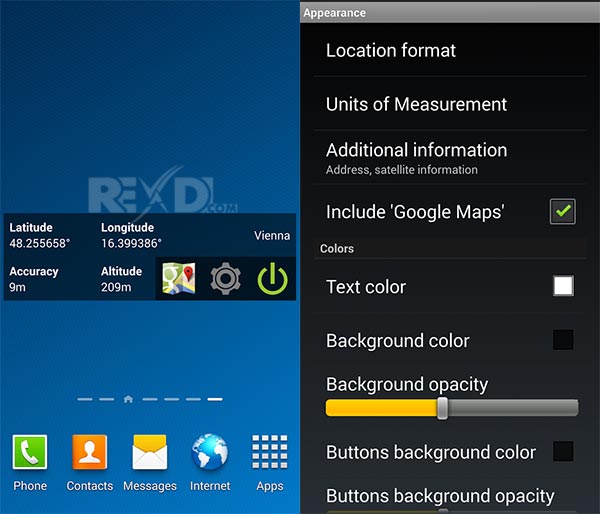This screenshot has height=514, width=600.
Task: Select the Longitude value 16.399386°
Action: (131, 243)
